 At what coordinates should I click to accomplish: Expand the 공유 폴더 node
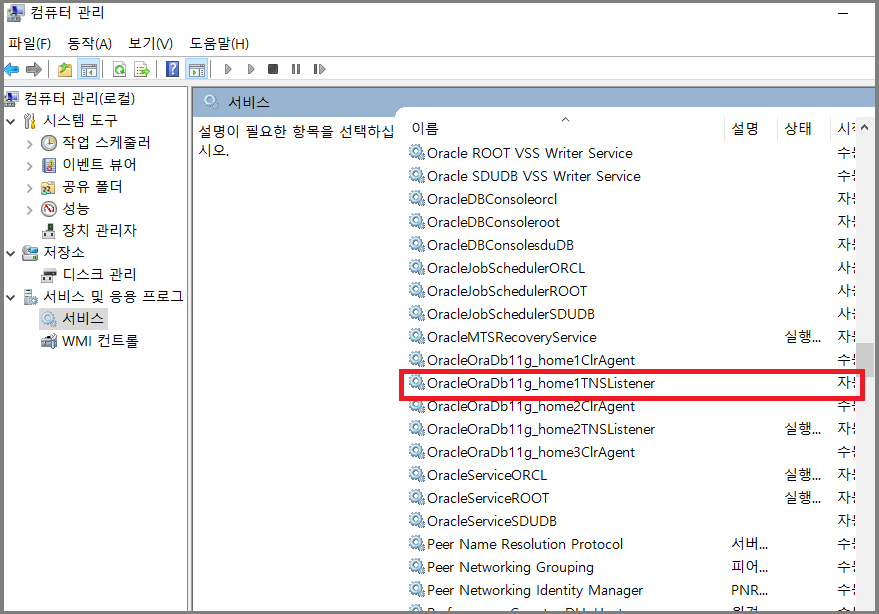(29, 188)
